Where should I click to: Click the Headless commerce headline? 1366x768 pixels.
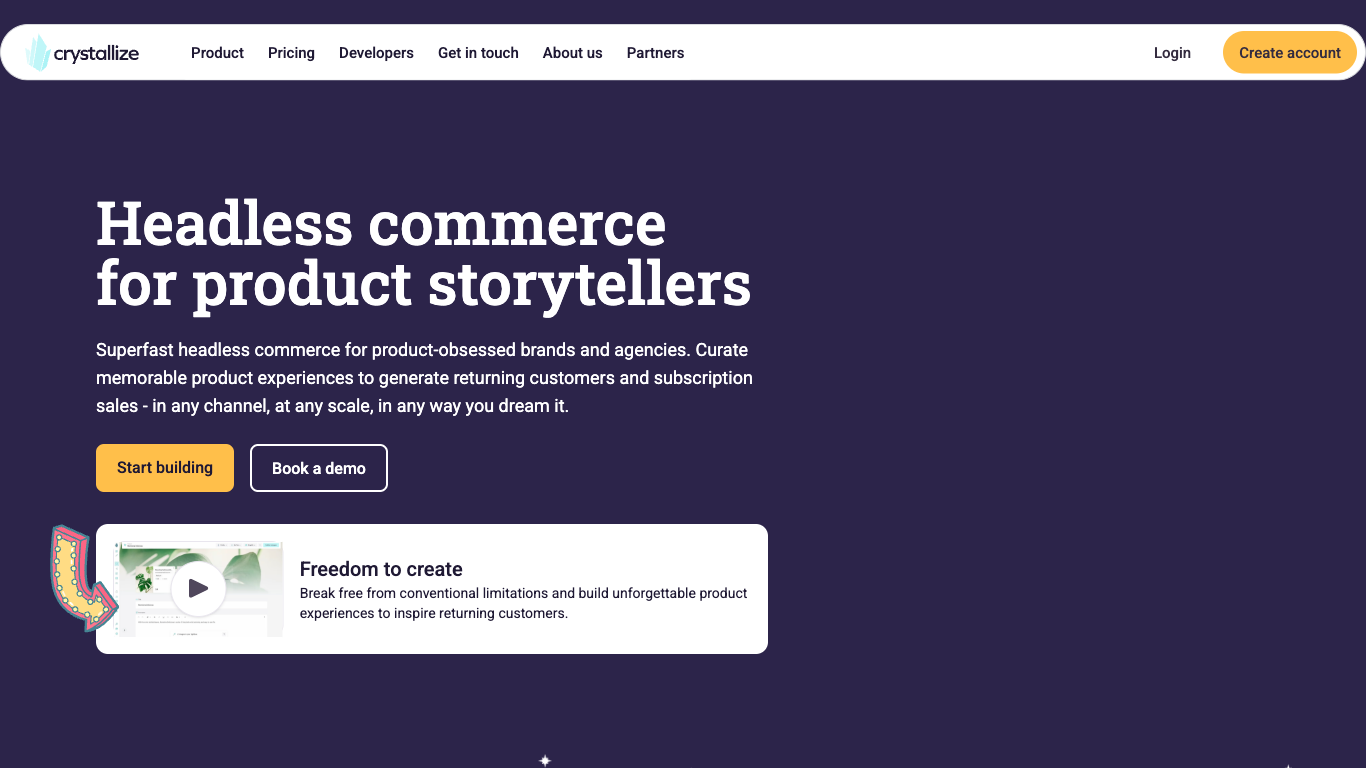423,253
